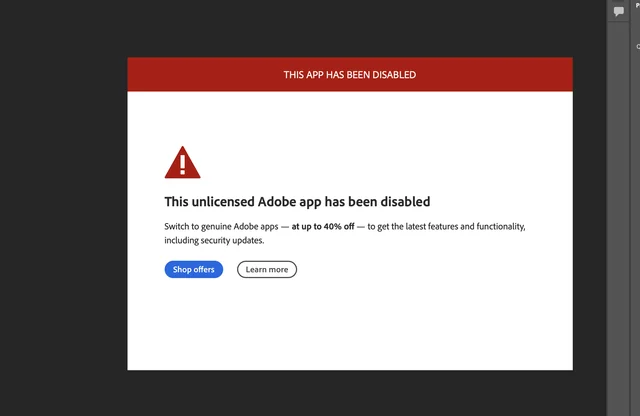Click the 'including security updates' text line
Screen dimensions: 640x416
(214, 241)
